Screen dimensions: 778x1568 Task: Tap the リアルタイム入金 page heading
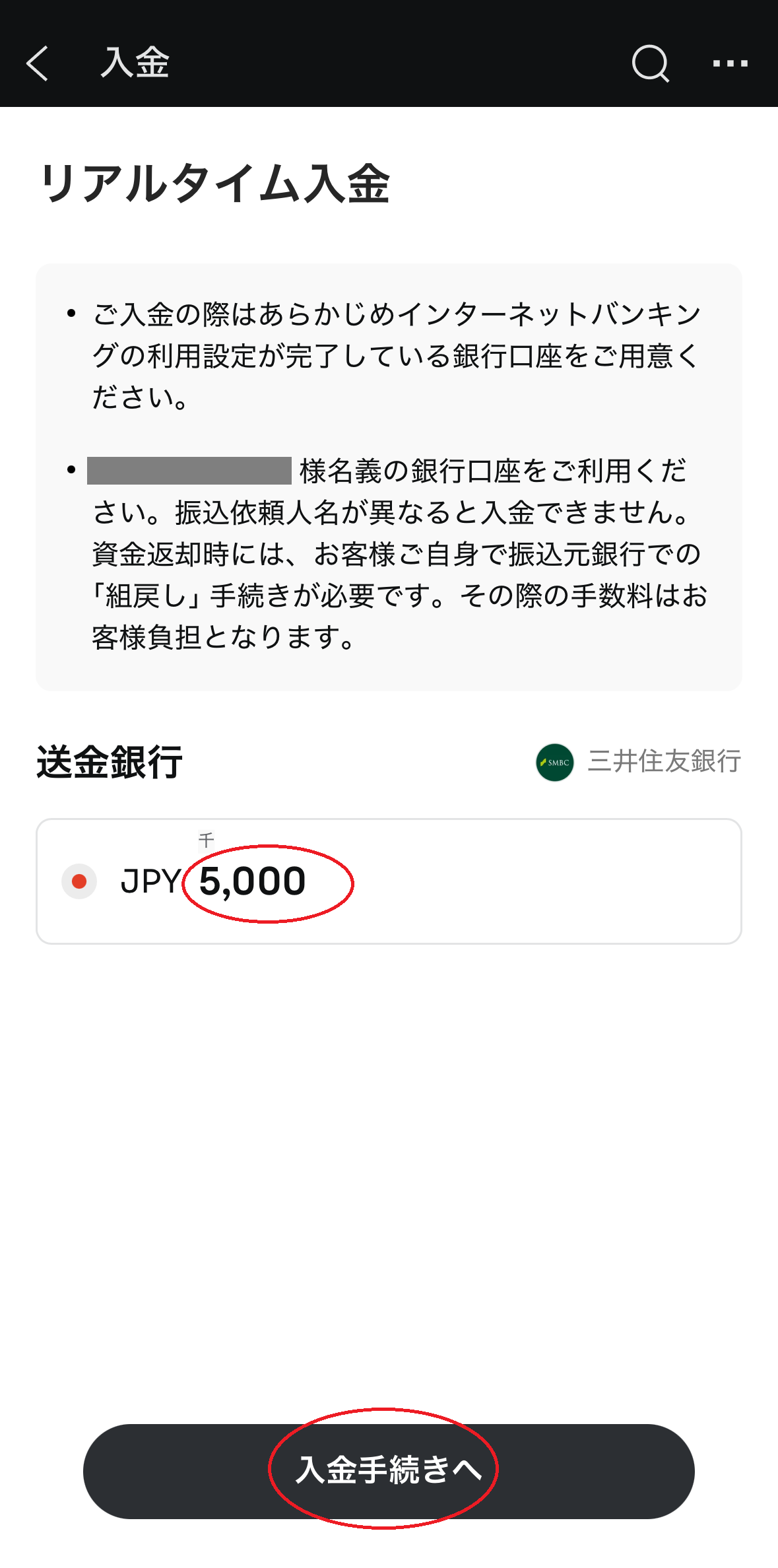(x=214, y=184)
